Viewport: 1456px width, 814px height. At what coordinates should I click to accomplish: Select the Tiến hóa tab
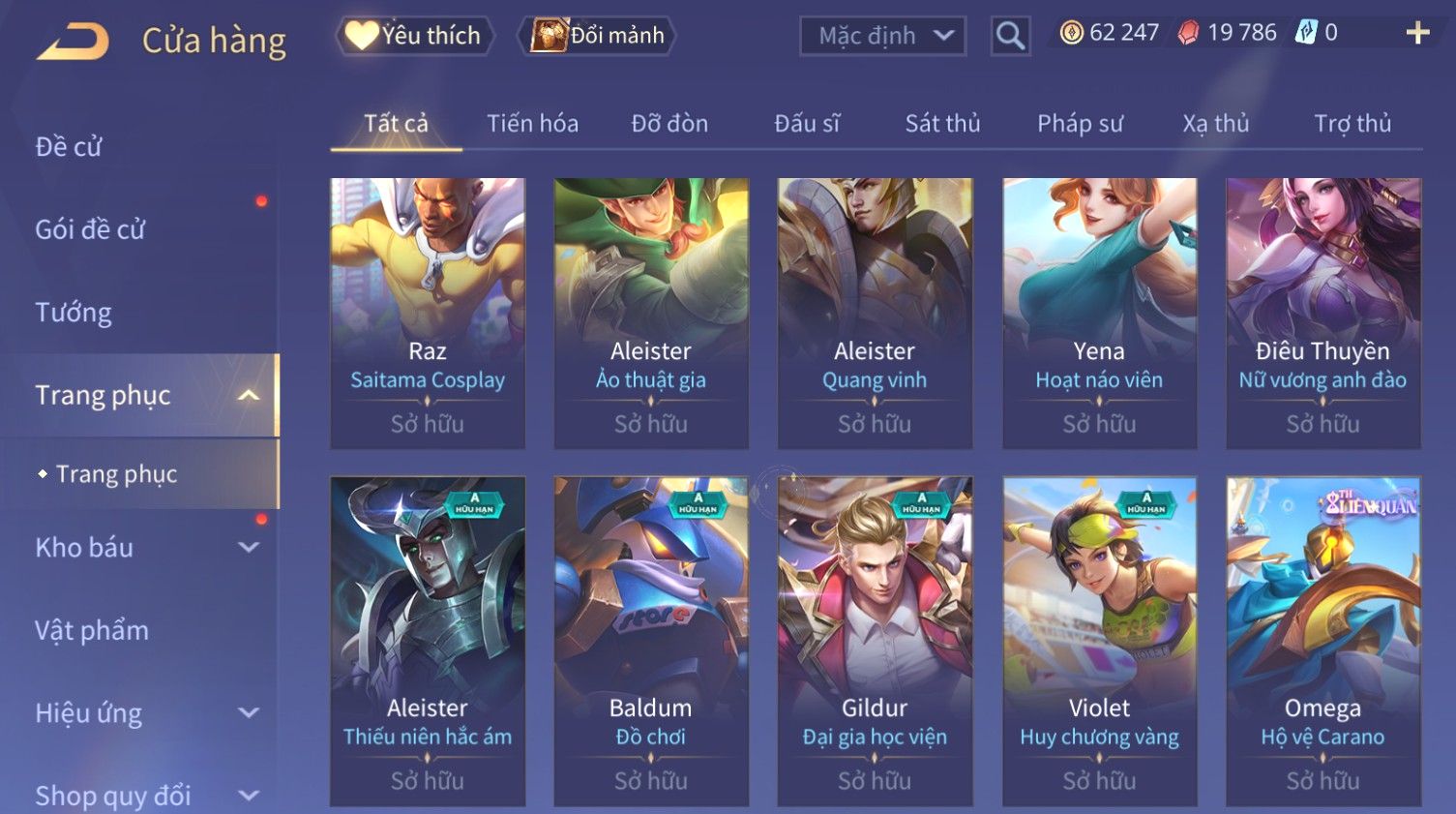(x=532, y=123)
